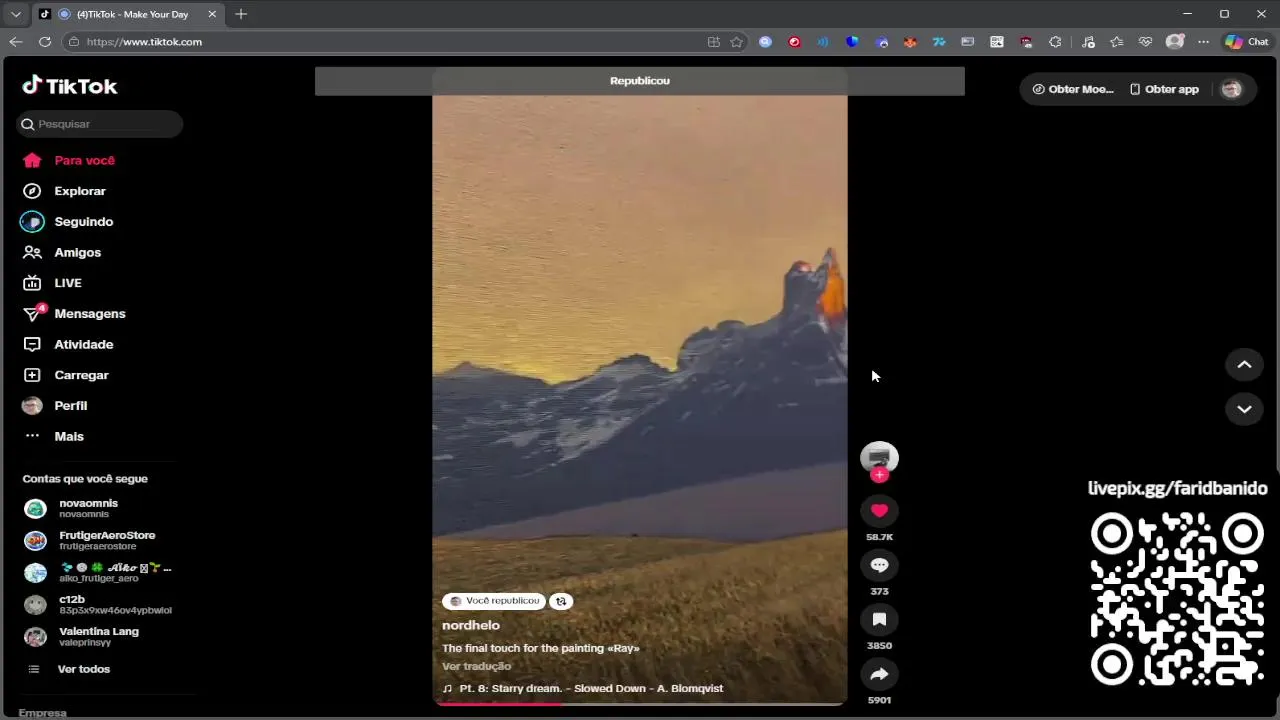Click the Republicou banner
Image resolution: width=1280 pixels, height=720 pixels.
click(x=640, y=81)
